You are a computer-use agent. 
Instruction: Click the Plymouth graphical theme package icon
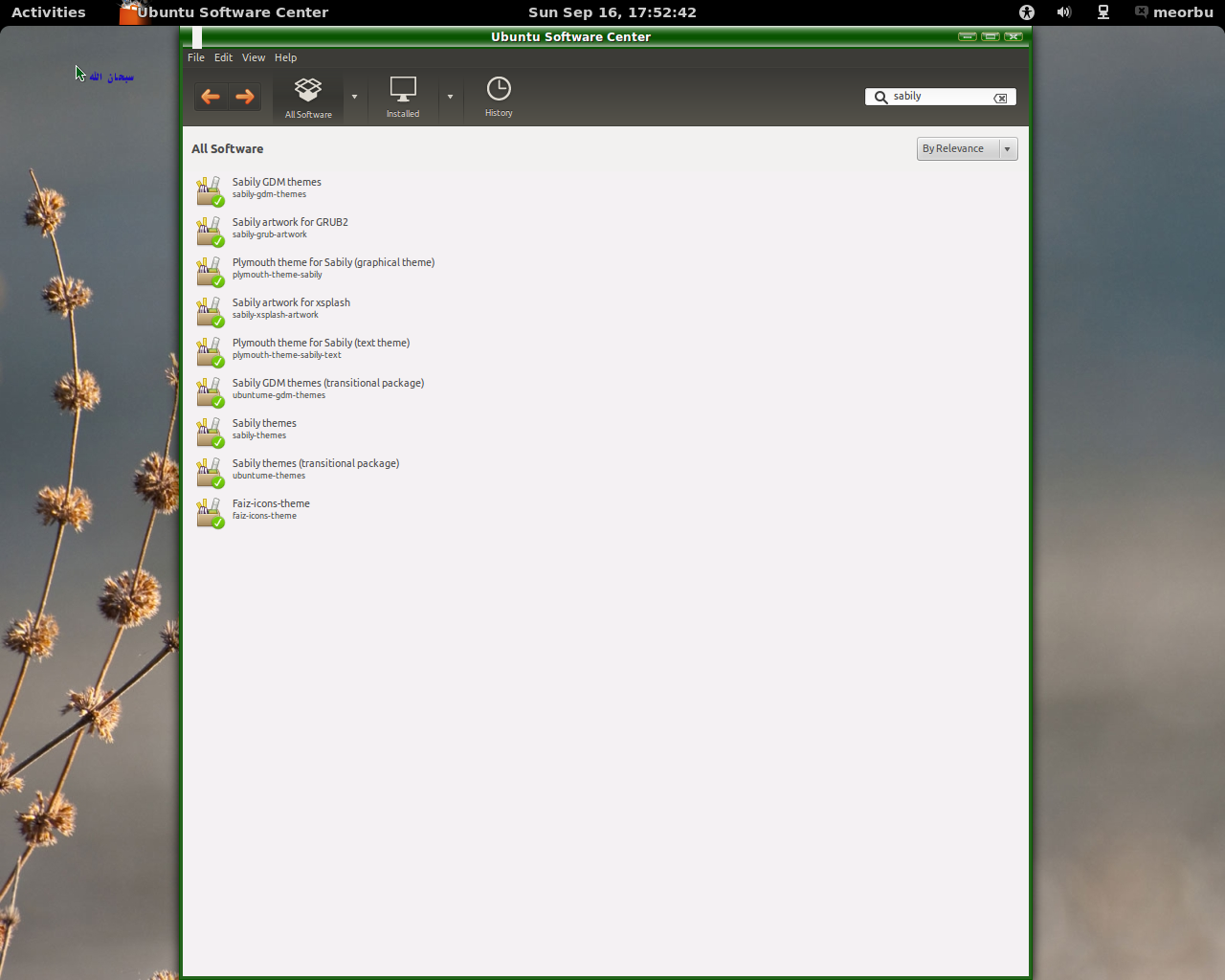click(210, 271)
